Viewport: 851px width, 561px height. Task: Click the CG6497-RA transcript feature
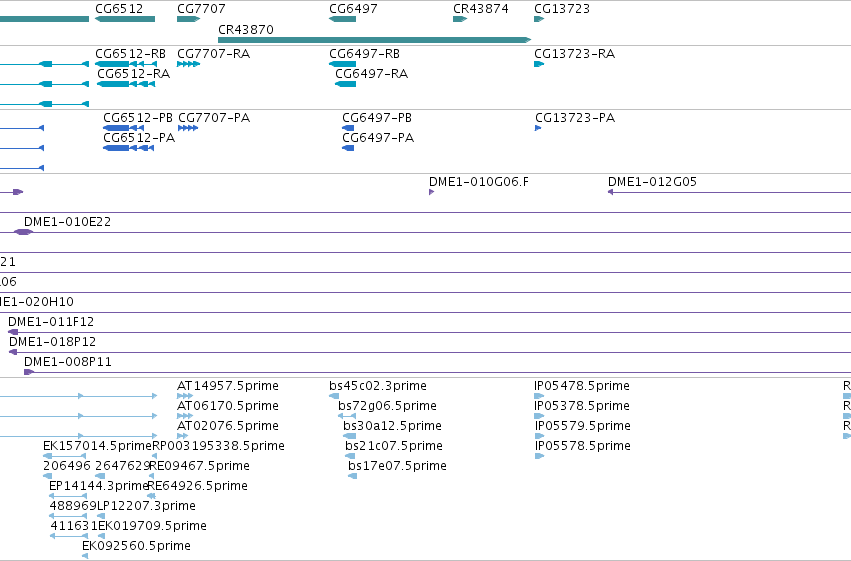(x=346, y=84)
